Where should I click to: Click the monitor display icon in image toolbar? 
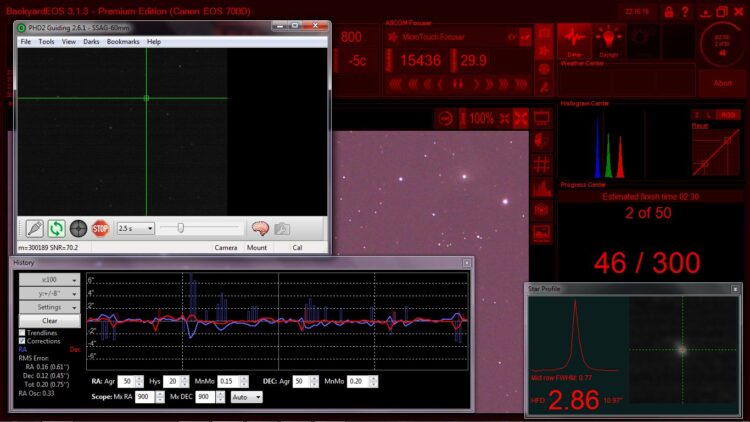tap(541, 118)
